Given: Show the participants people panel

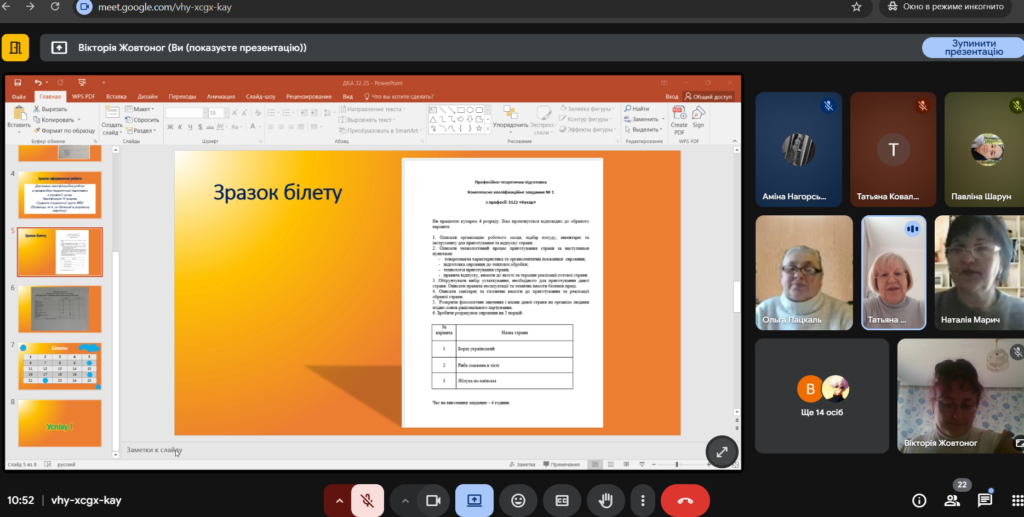Looking at the screenshot, I should [x=952, y=500].
